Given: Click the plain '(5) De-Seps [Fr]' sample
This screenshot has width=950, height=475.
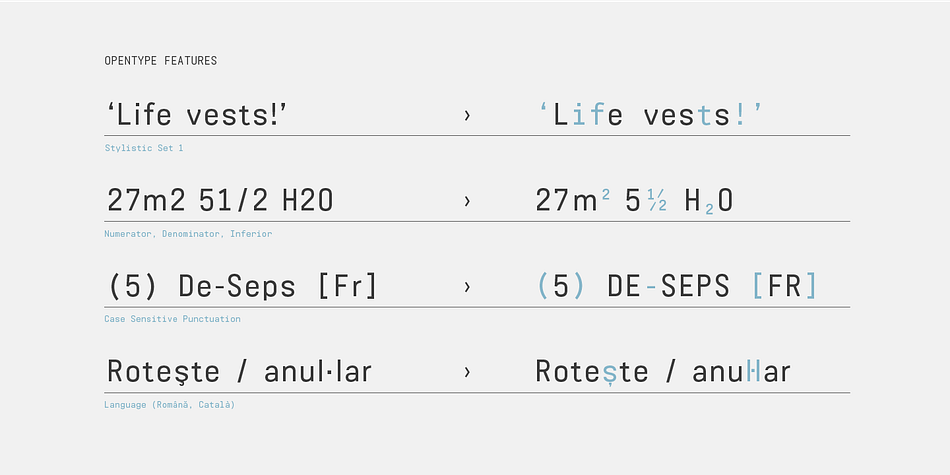Looking at the screenshot, I should (x=242, y=286).
